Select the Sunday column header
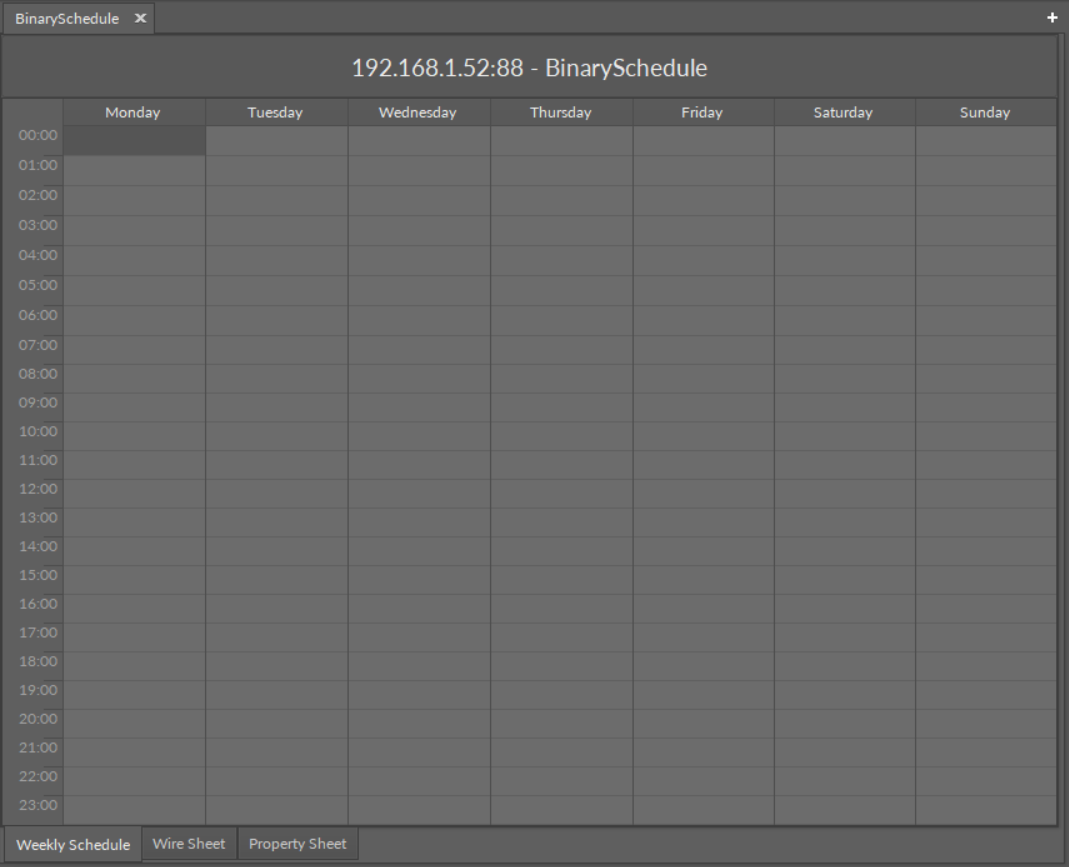The height and width of the screenshot is (867, 1069). point(985,113)
